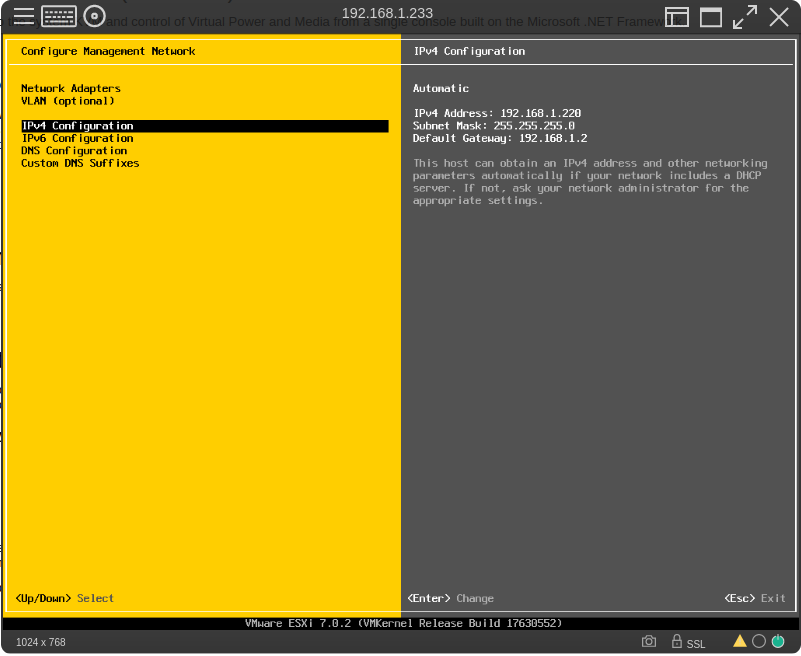Screen dimensions: 801x656
Task: Click the SSL padlock icon
Action: pyautogui.click(x=677, y=642)
